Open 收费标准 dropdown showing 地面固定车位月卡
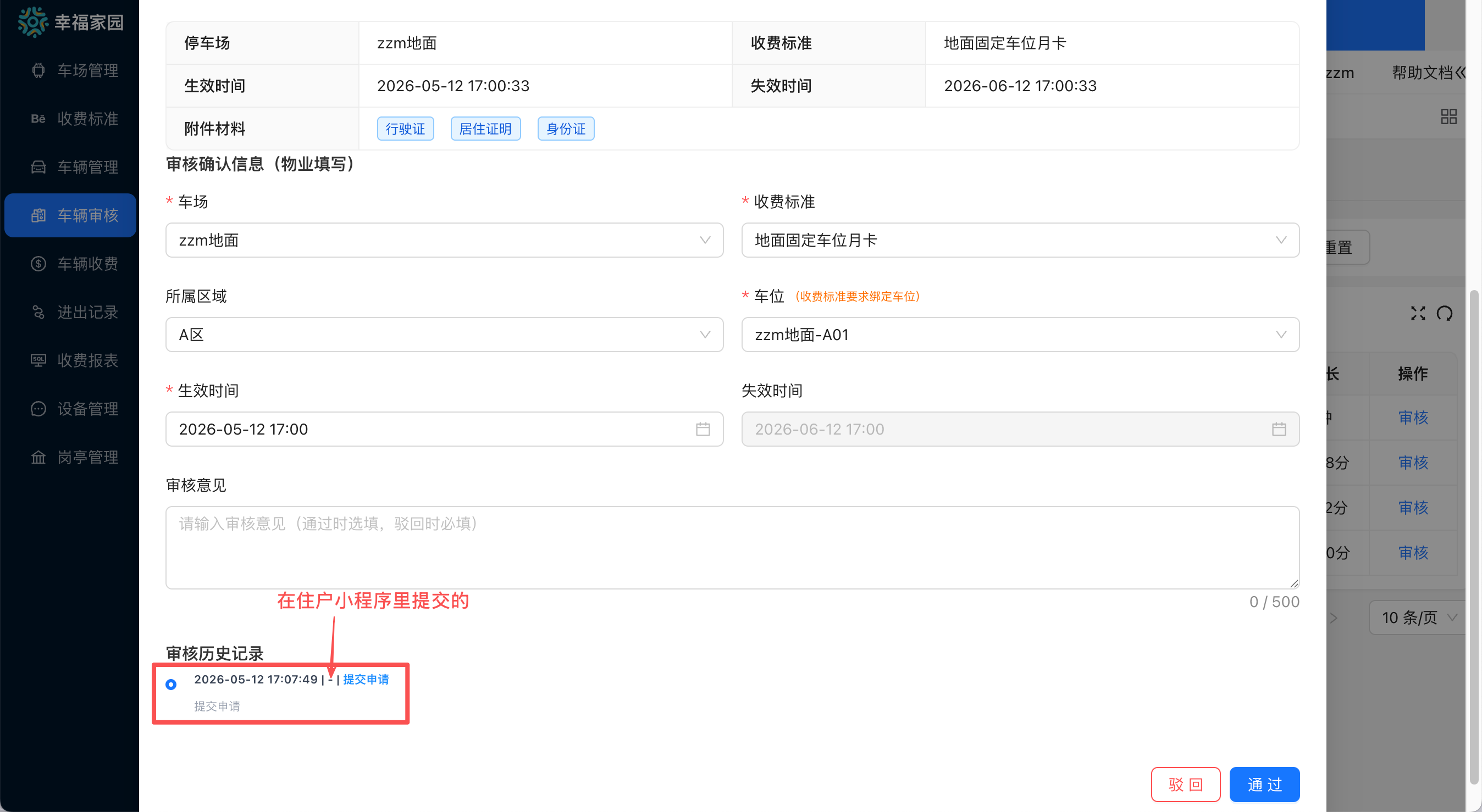The image size is (1482, 812). click(x=1020, y=240)
